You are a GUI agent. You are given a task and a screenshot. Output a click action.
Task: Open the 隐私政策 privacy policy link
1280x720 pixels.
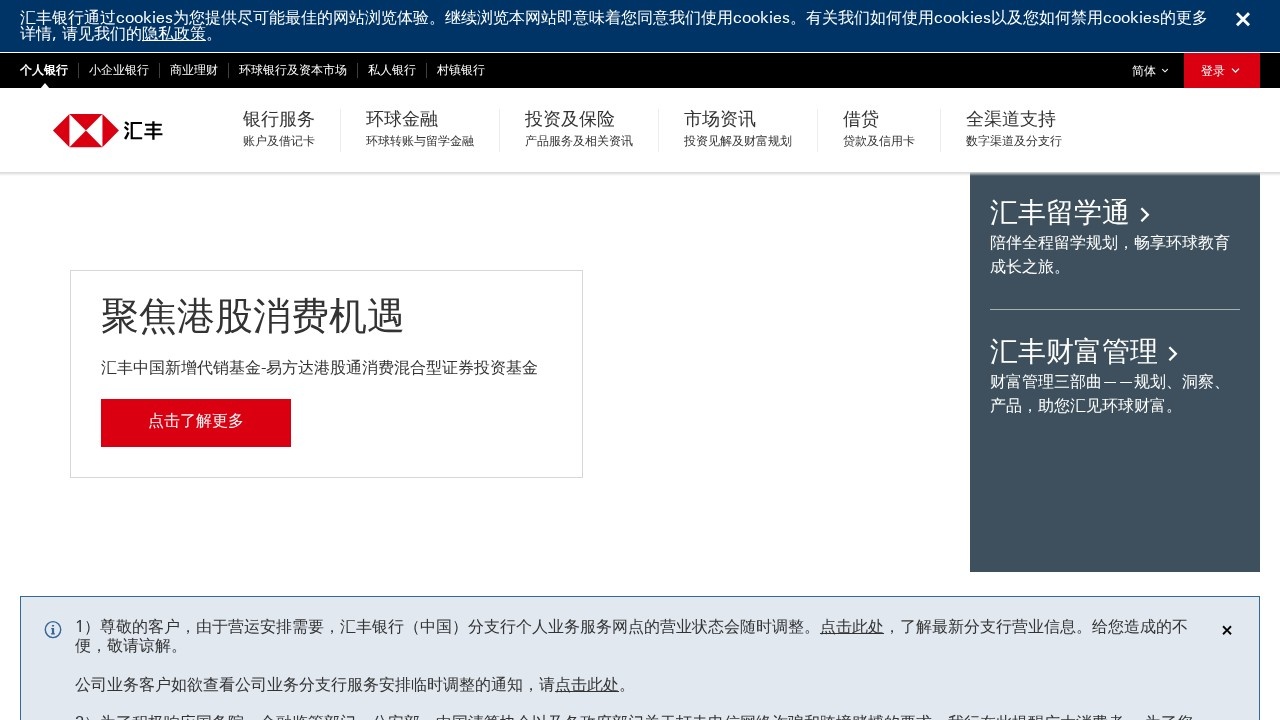(x=174, y=33)
